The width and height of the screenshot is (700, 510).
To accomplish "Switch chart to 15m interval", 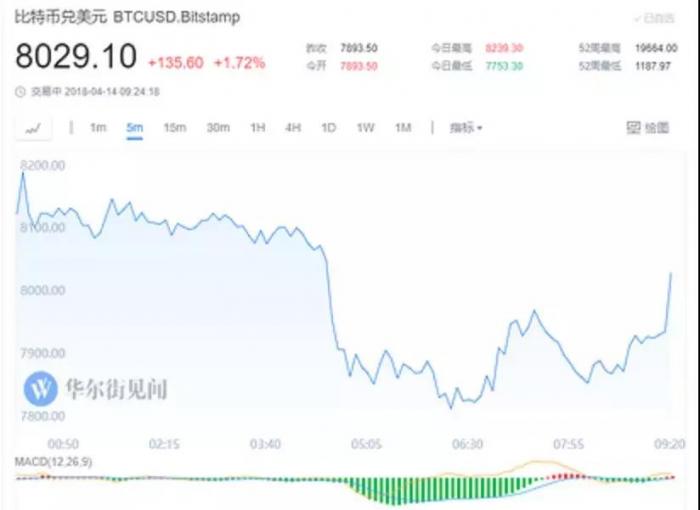I will (174, 128).
